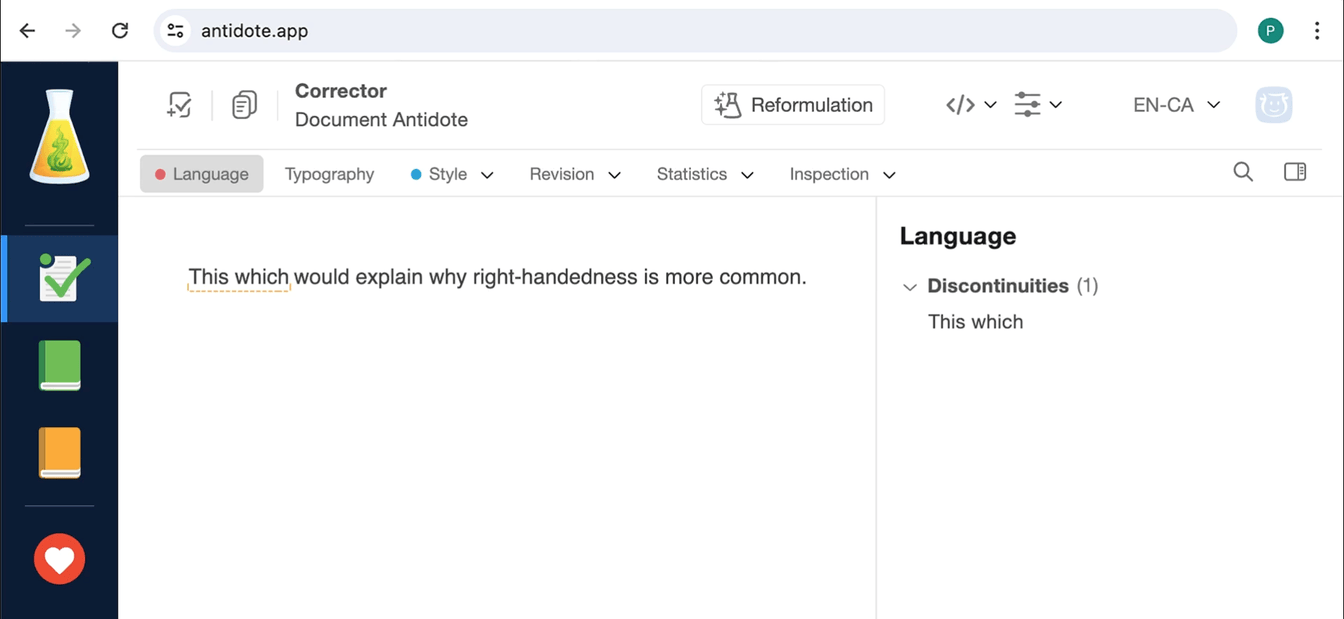Collapse the Discontinuities section

coord(910,287)
